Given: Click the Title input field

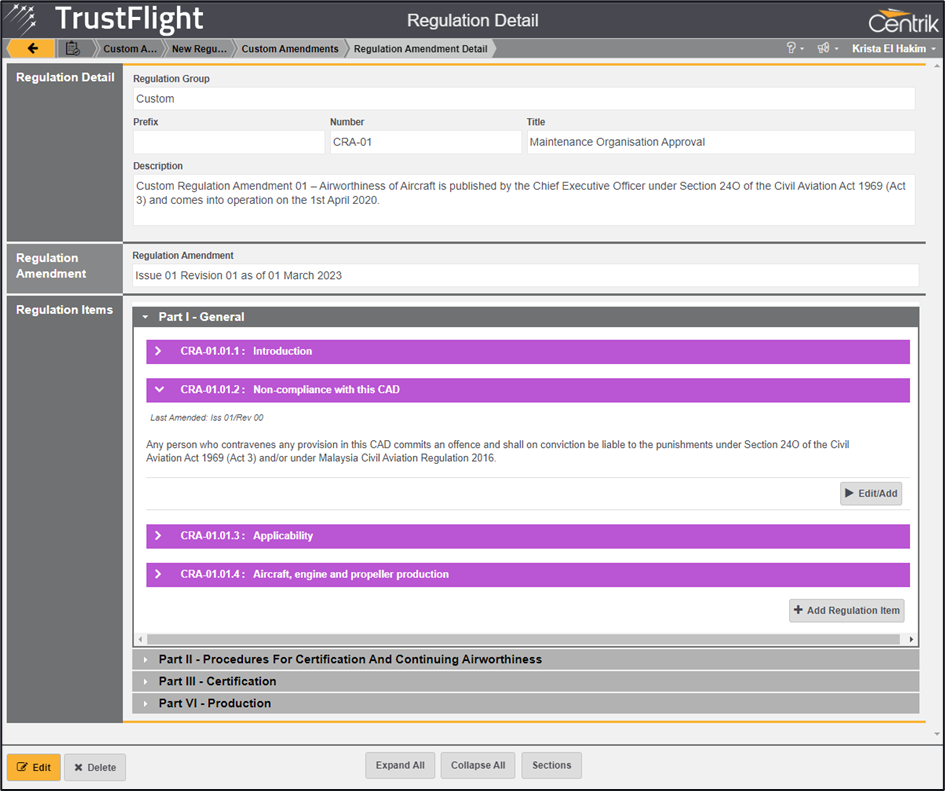Looking at the screenshot, I should click(720, 142).
